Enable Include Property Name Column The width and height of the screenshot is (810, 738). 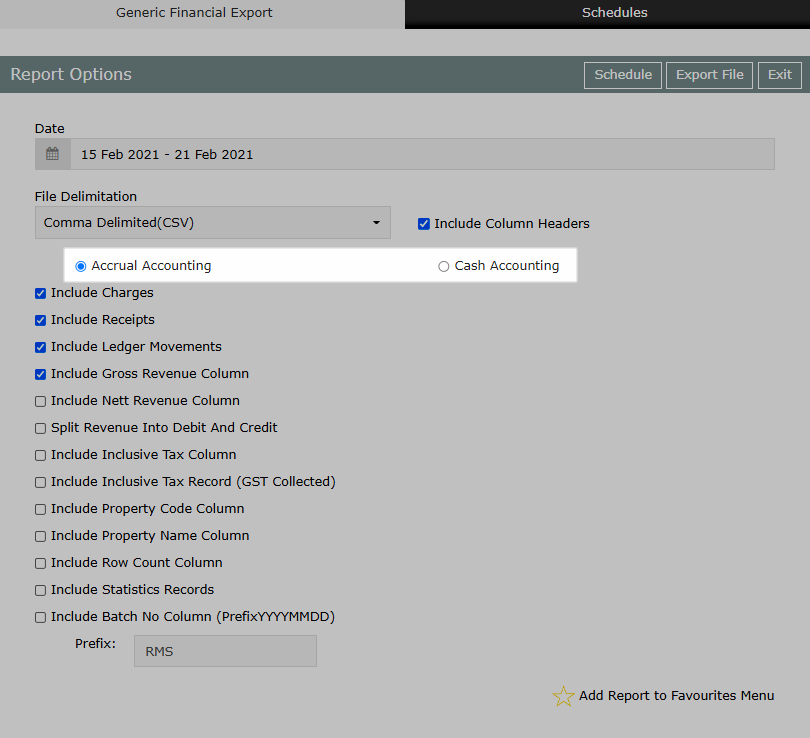click(x=40, y=536)
